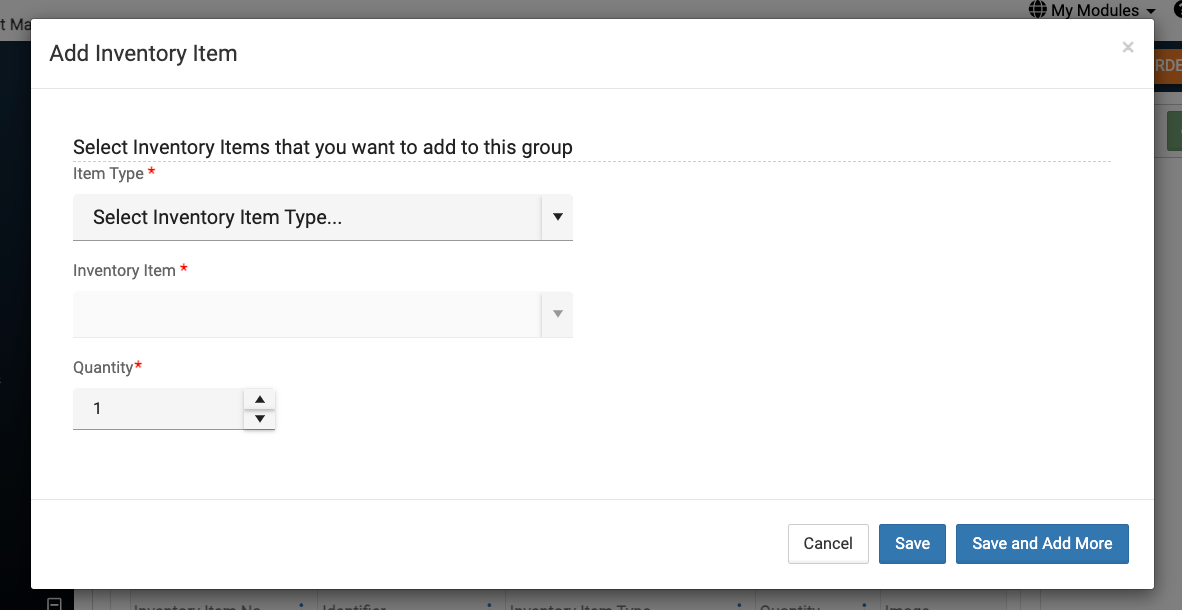The height and width of the screenshot is (610, 1182).
Task: Open Inventory Item Type column options dots
Action: 739,604
